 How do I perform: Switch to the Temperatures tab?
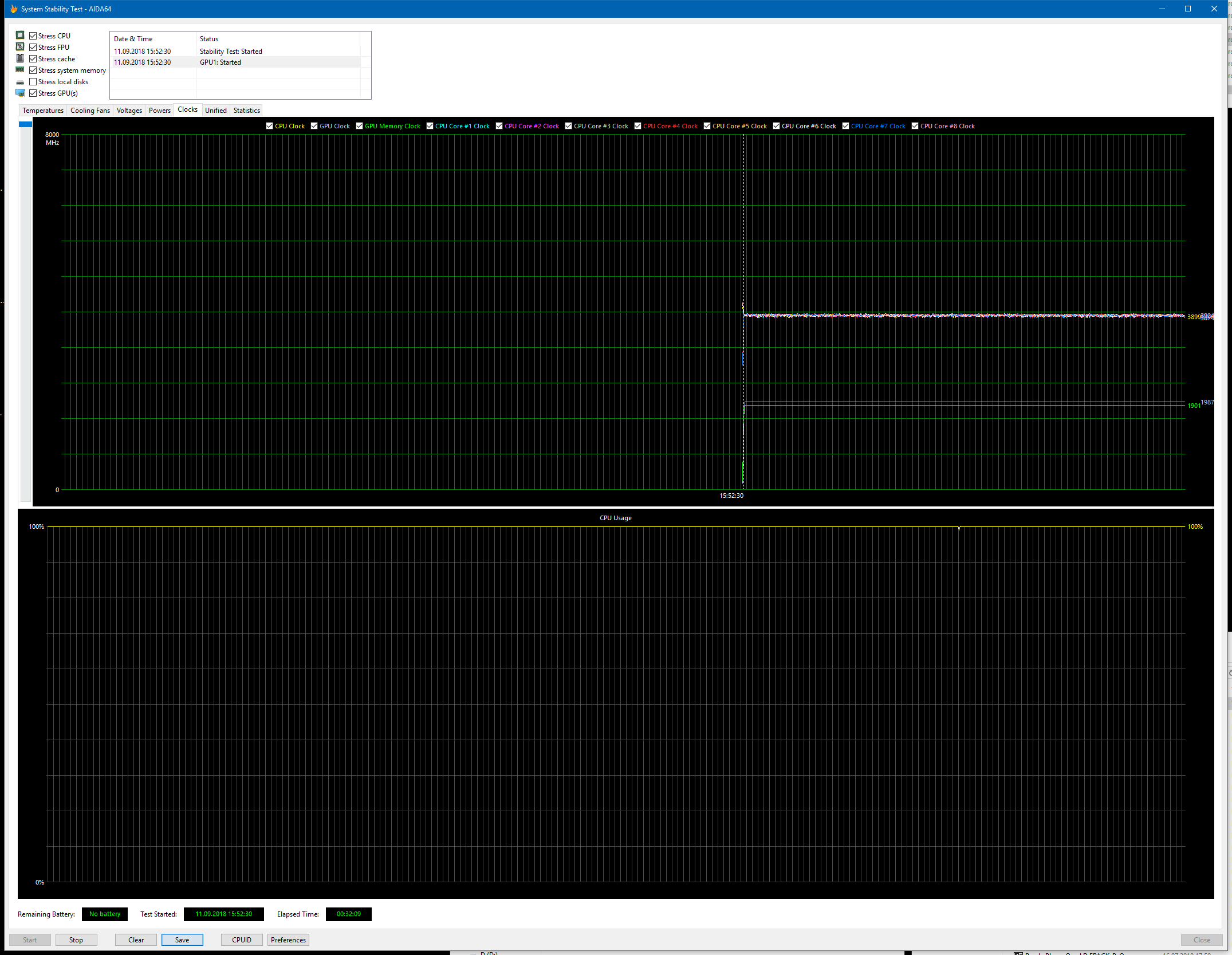point(43,111)
